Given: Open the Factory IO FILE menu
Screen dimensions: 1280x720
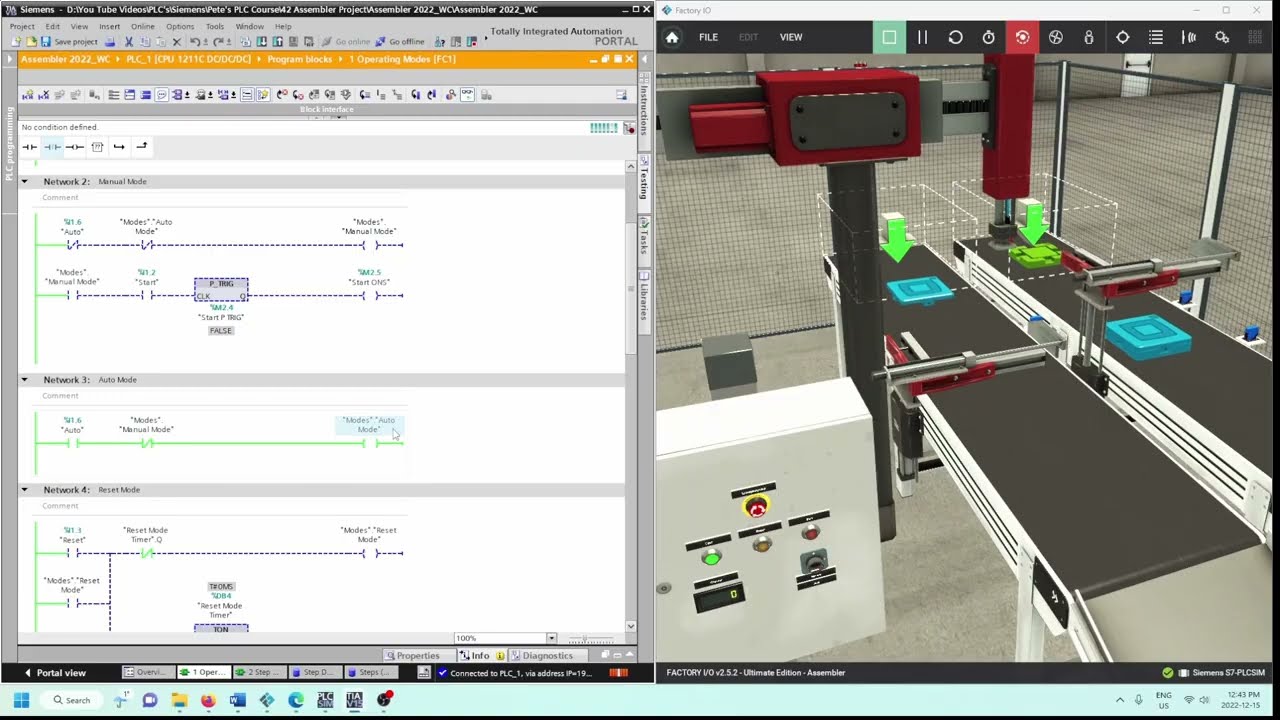Looking at the screenshot, I should point(708,37).
